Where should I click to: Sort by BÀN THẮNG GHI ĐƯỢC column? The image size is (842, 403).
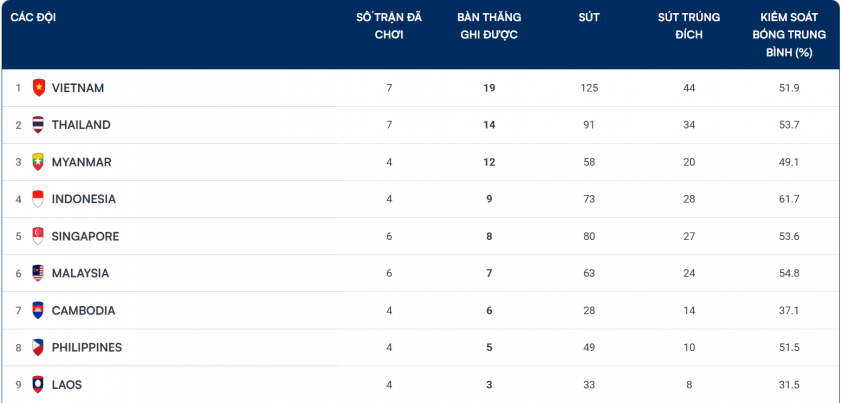(489, 26)
